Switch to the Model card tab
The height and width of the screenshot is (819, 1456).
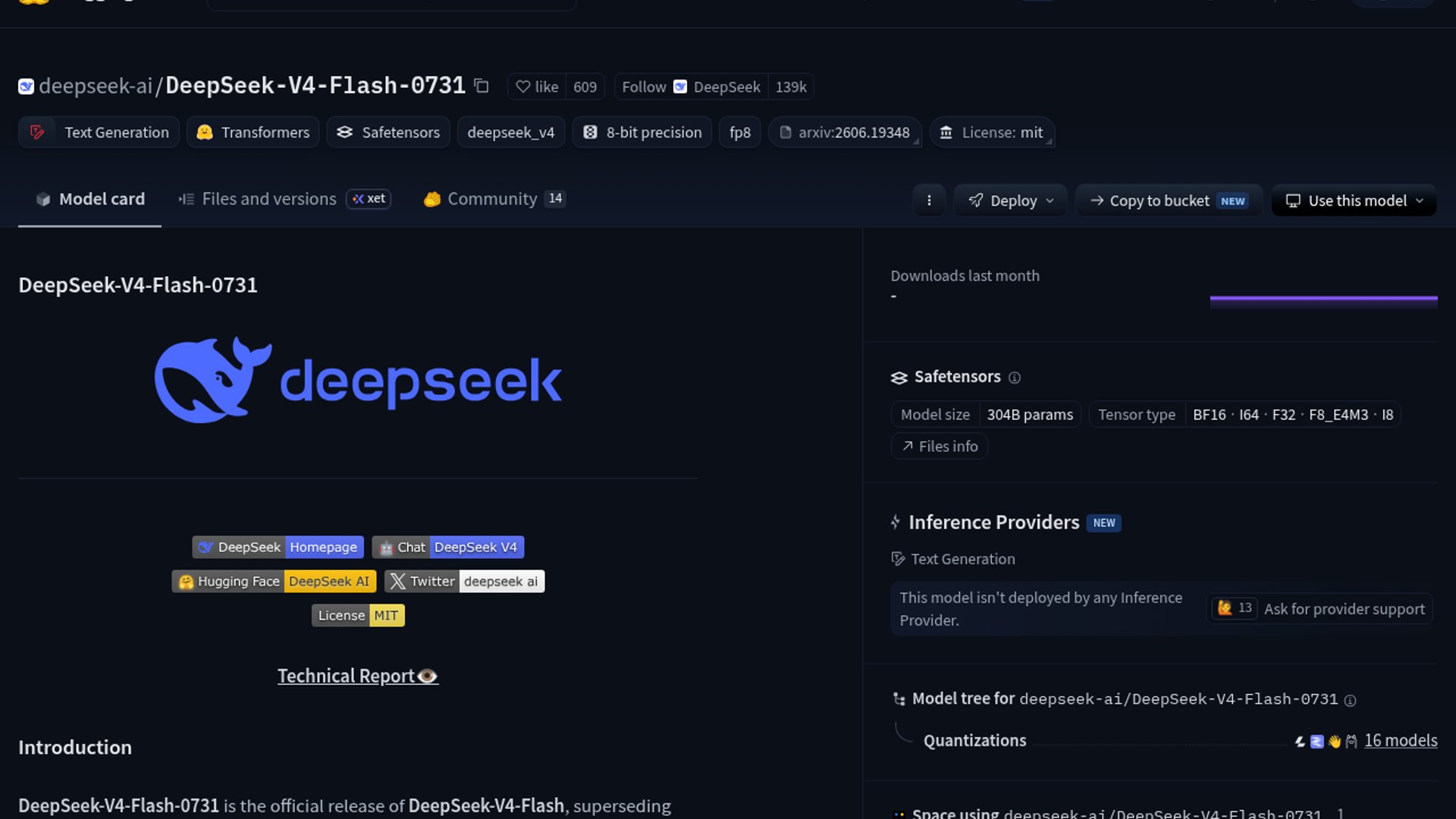(89, 199)
